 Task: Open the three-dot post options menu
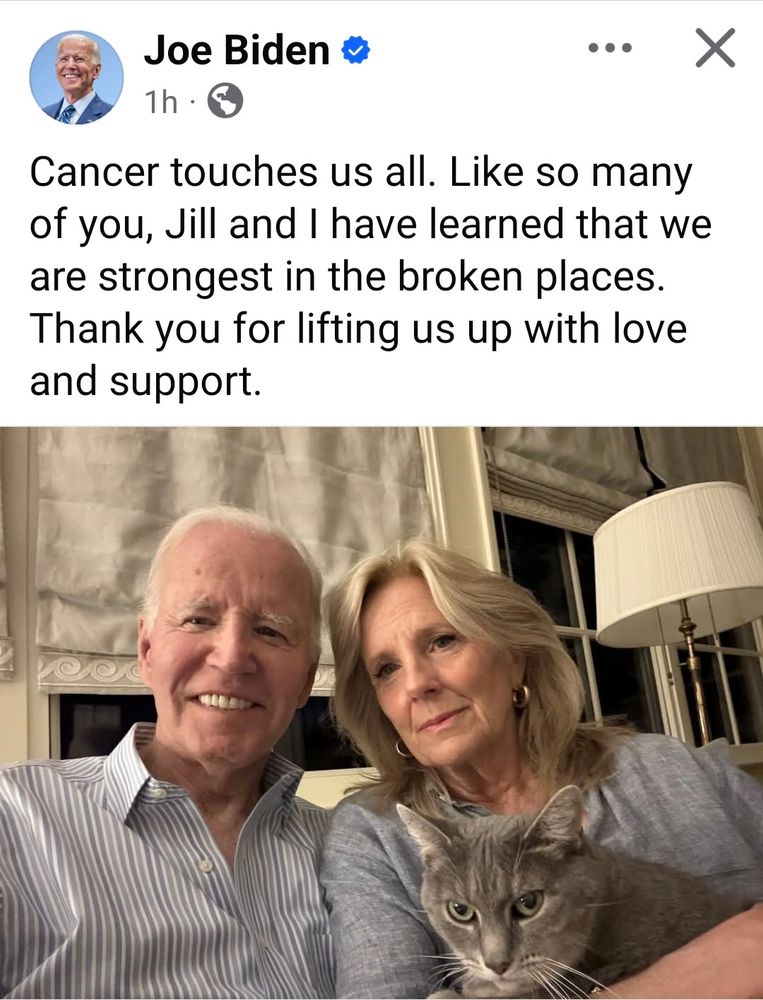[610, 48]
